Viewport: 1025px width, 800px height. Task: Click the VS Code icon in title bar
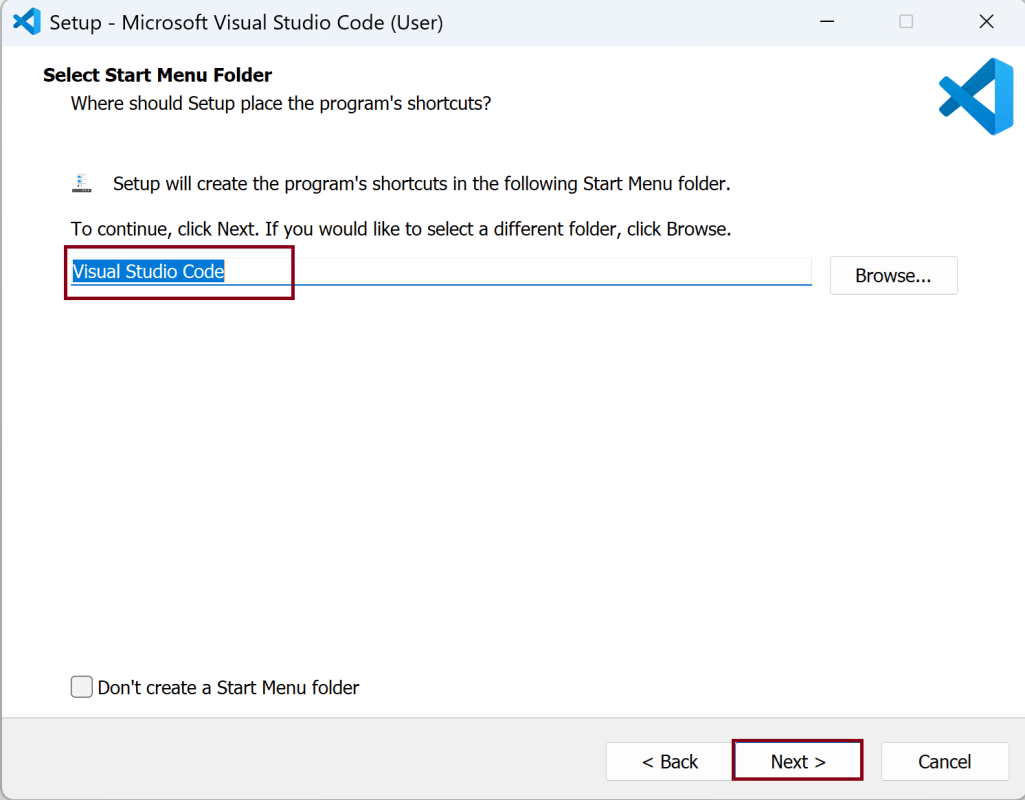tap(26, 21)
